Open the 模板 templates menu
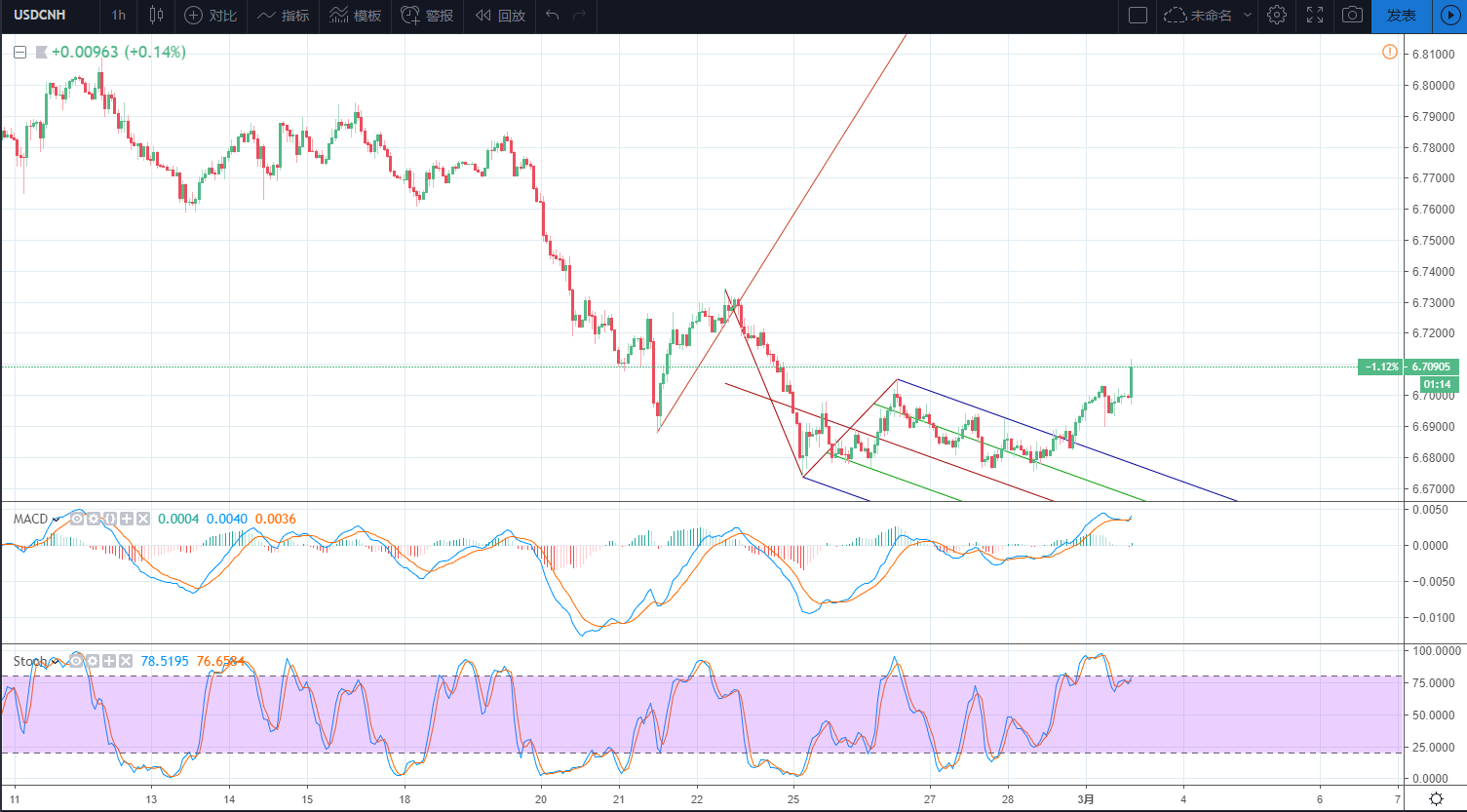 [355, 16]
